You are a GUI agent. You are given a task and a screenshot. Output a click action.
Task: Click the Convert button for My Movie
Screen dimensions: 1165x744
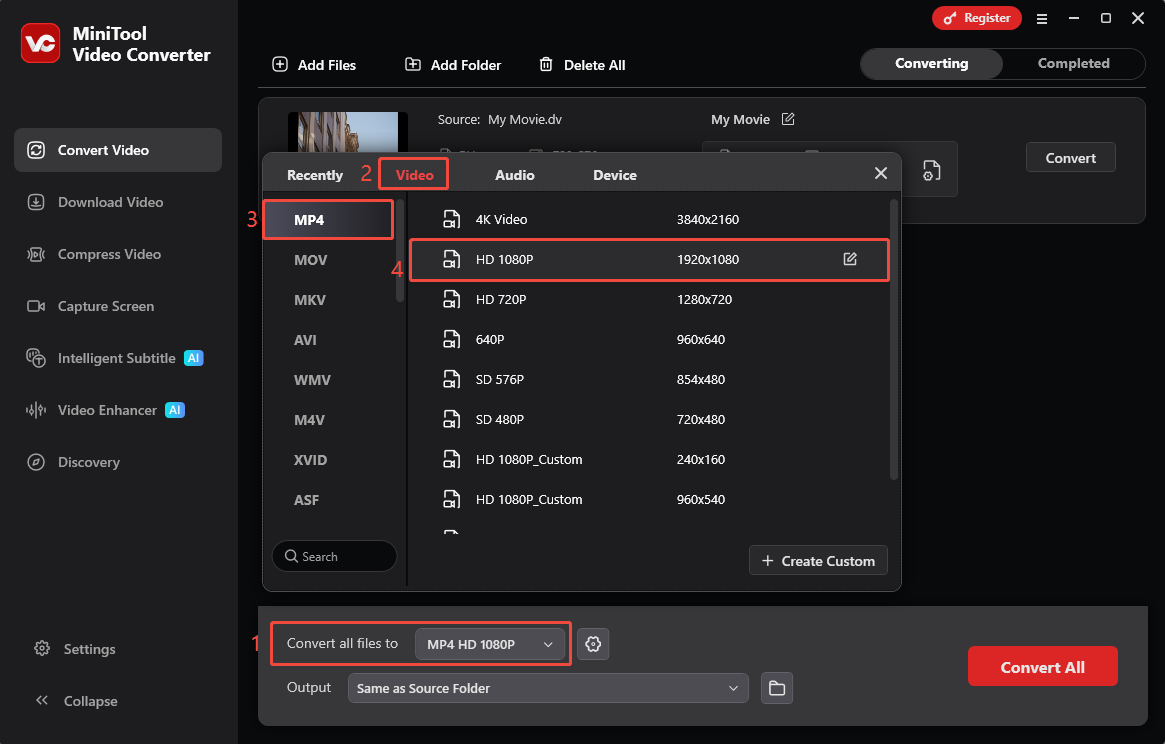(x=1071, y=158)
